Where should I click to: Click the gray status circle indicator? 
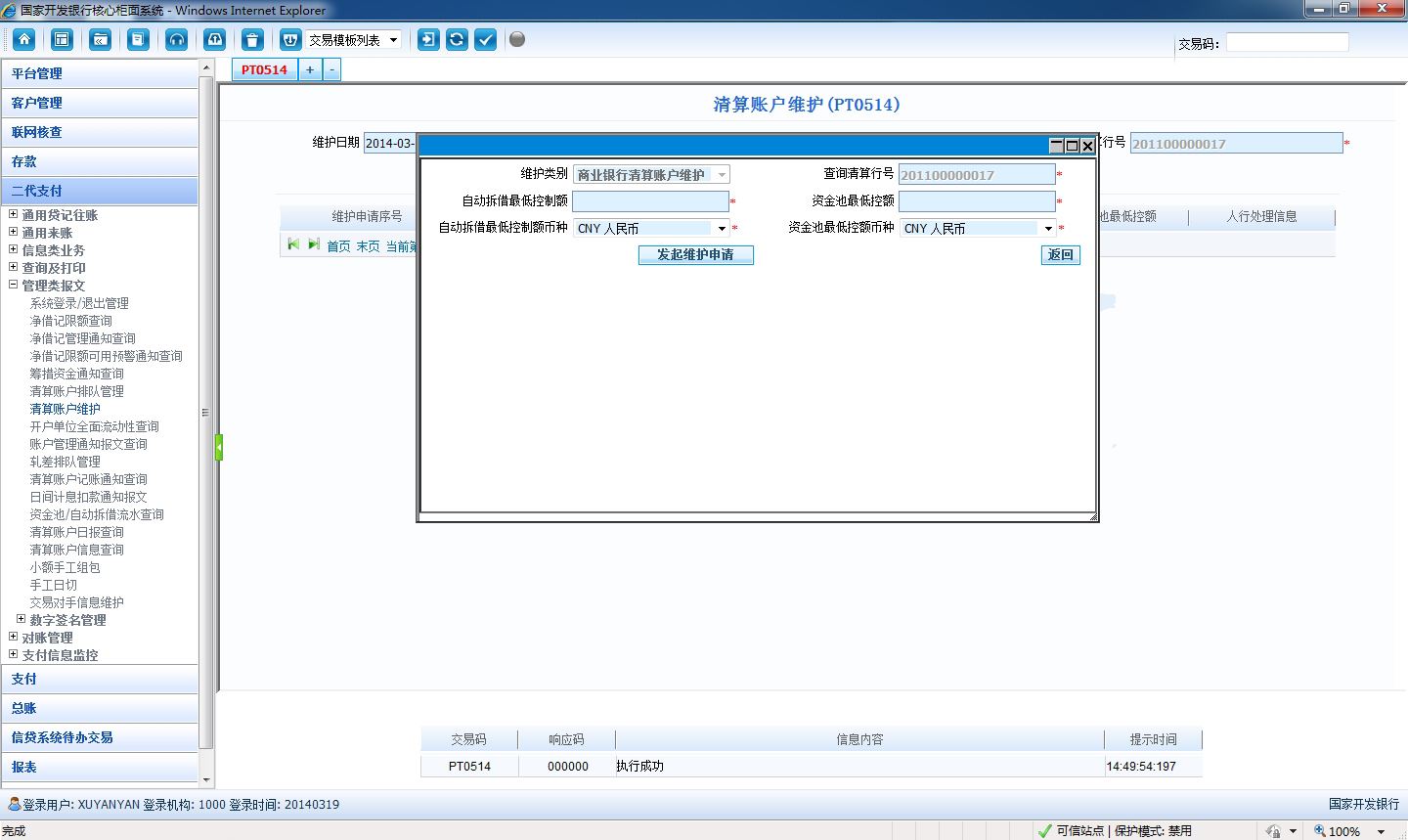click(517, 39)
